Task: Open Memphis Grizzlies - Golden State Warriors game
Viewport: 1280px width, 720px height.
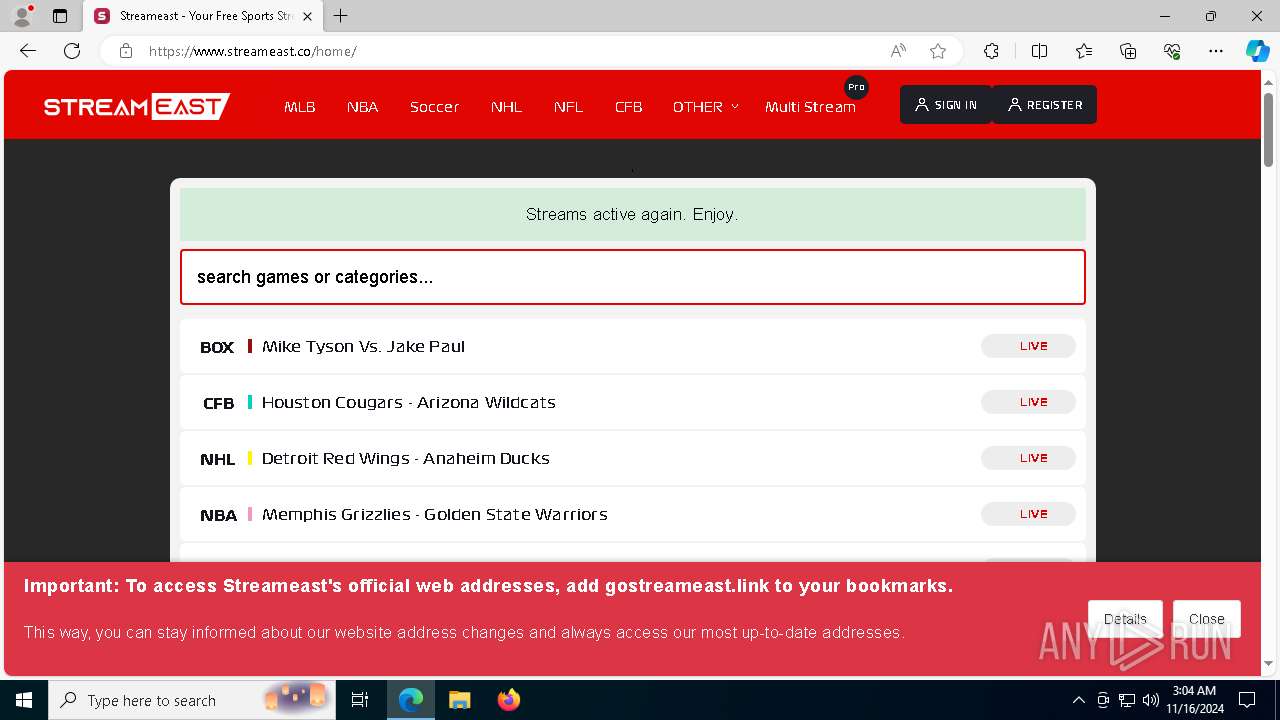Action: (x=434, y=514)
